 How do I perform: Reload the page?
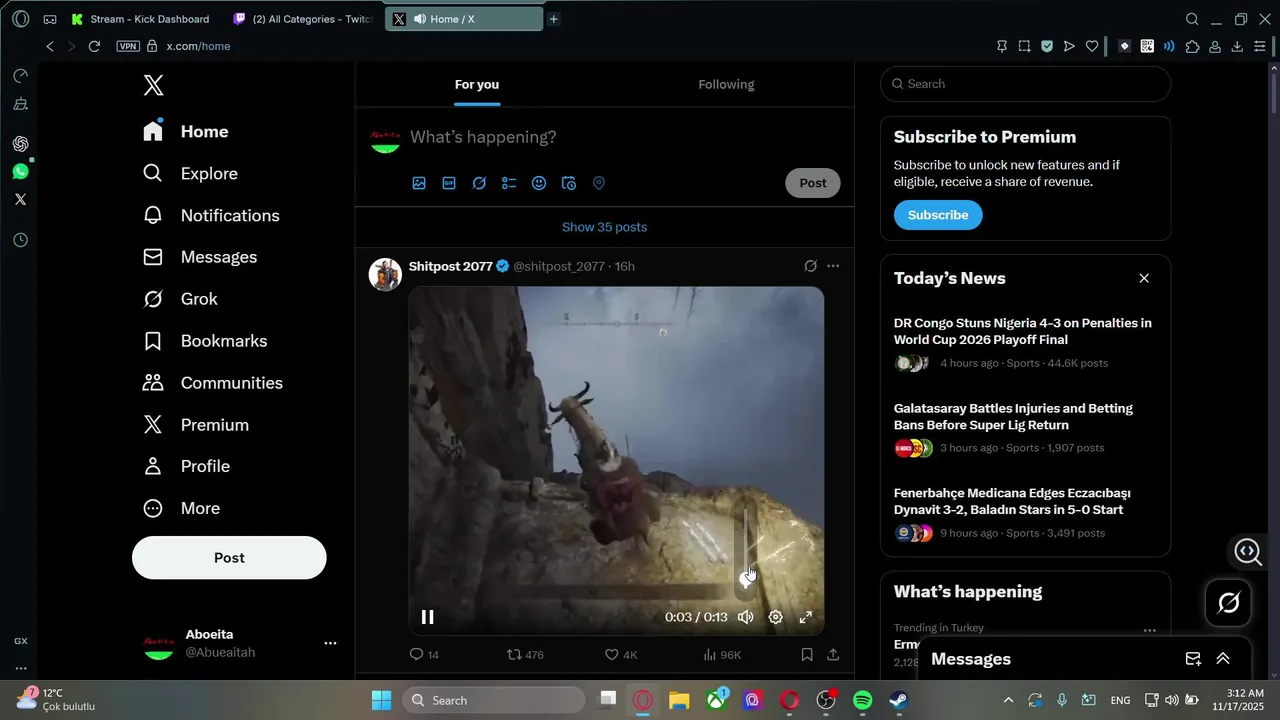[94, 46]
